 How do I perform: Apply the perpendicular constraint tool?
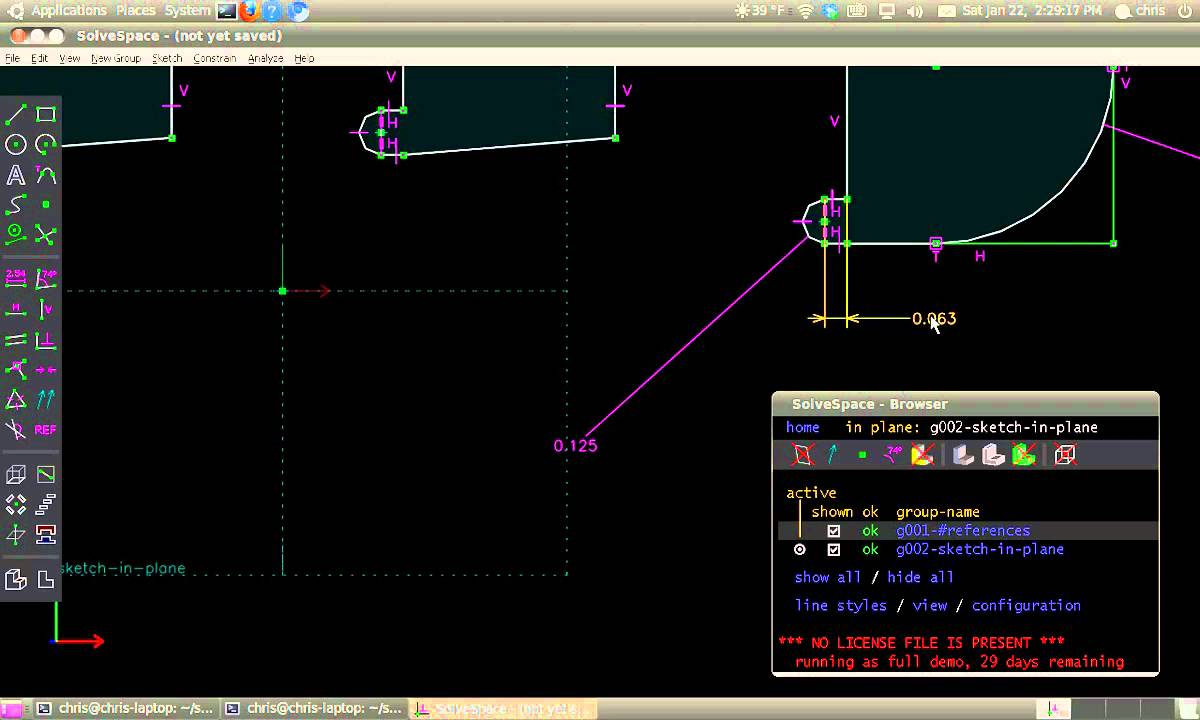click(x=46, y=340)
